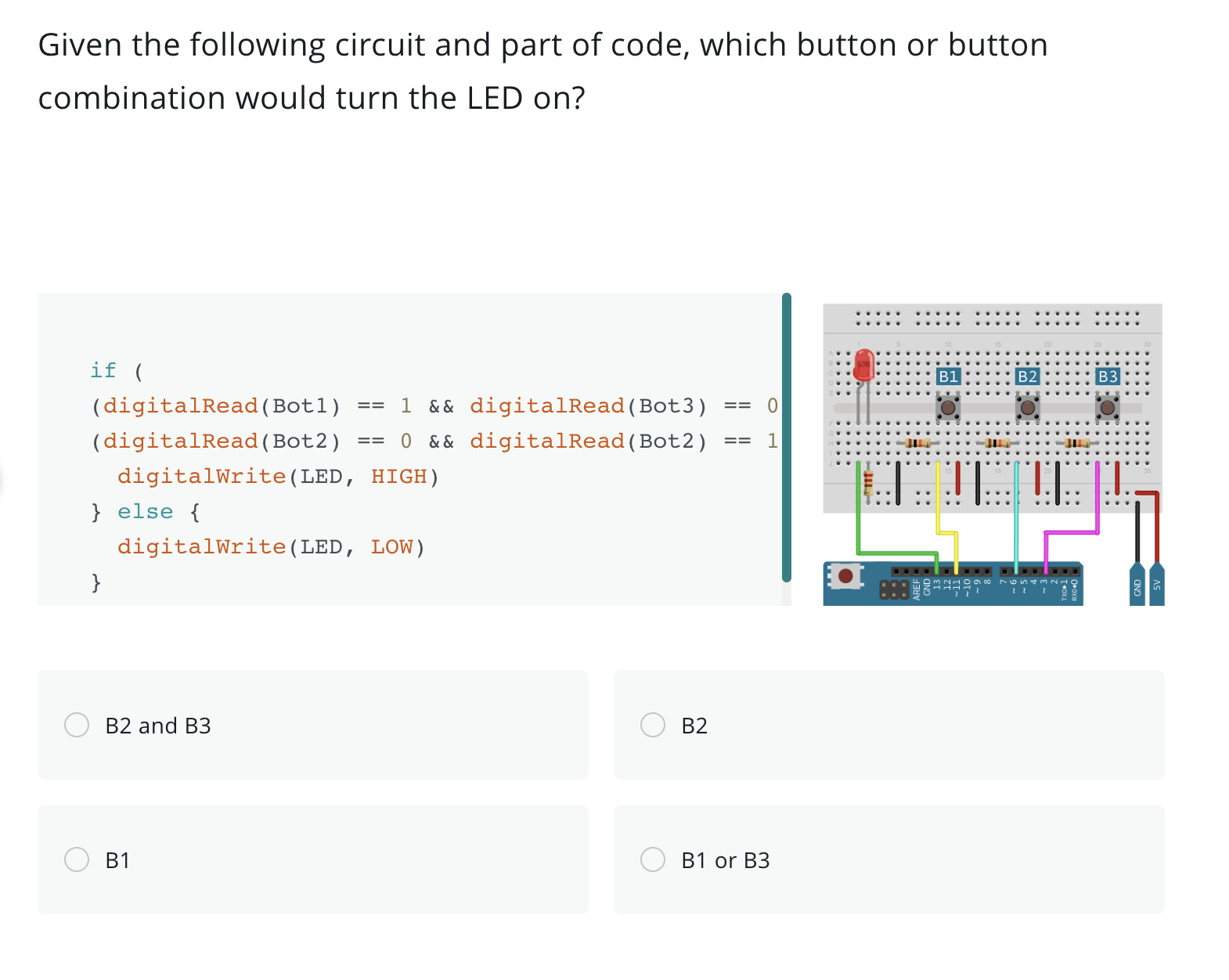Screen dimensions: 1229x980
Task: Click the digitalWrite(LED, LOW) code line
Action: 271,547
